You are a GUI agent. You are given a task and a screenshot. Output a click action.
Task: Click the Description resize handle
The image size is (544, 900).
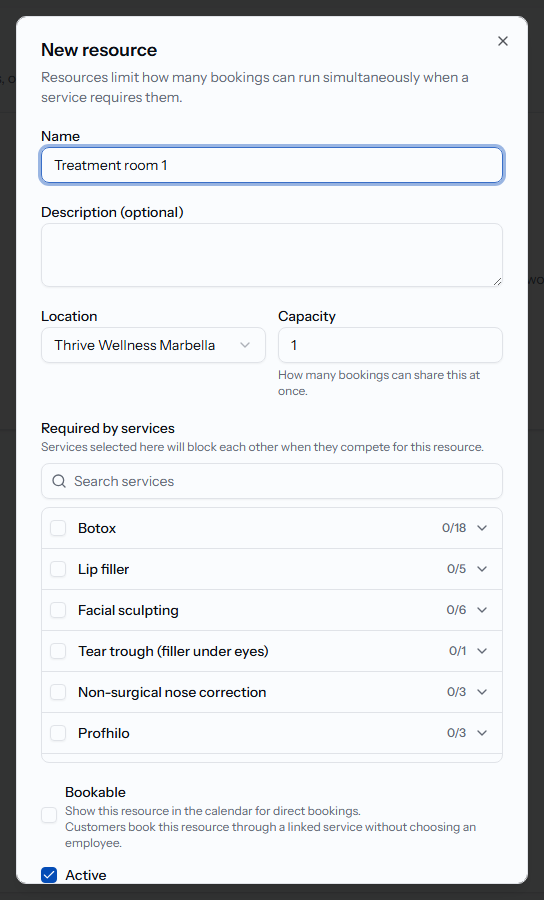(497, 281)
